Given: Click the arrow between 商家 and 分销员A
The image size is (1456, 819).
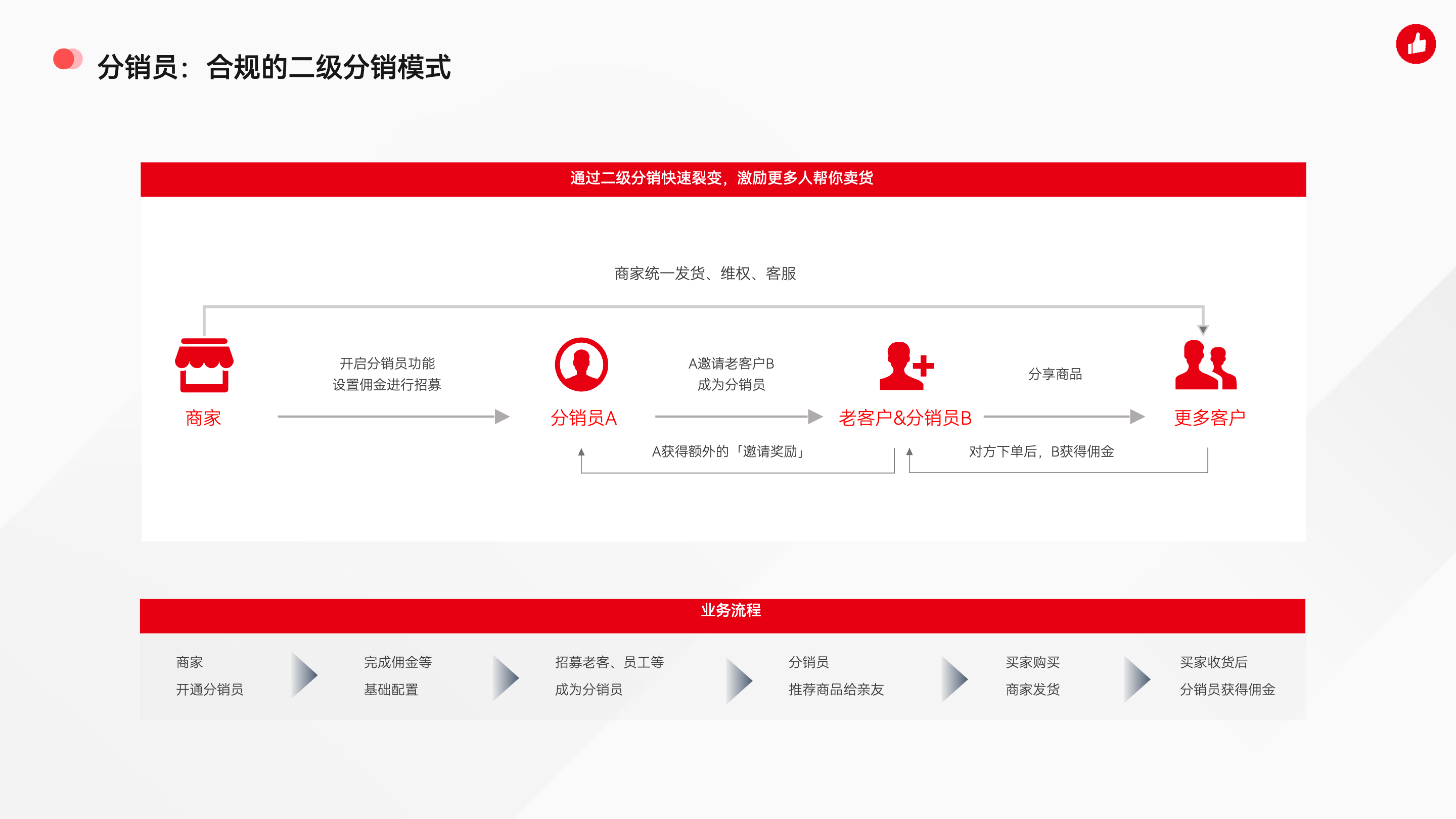Looking at the screenshot, I should (393, 417).
